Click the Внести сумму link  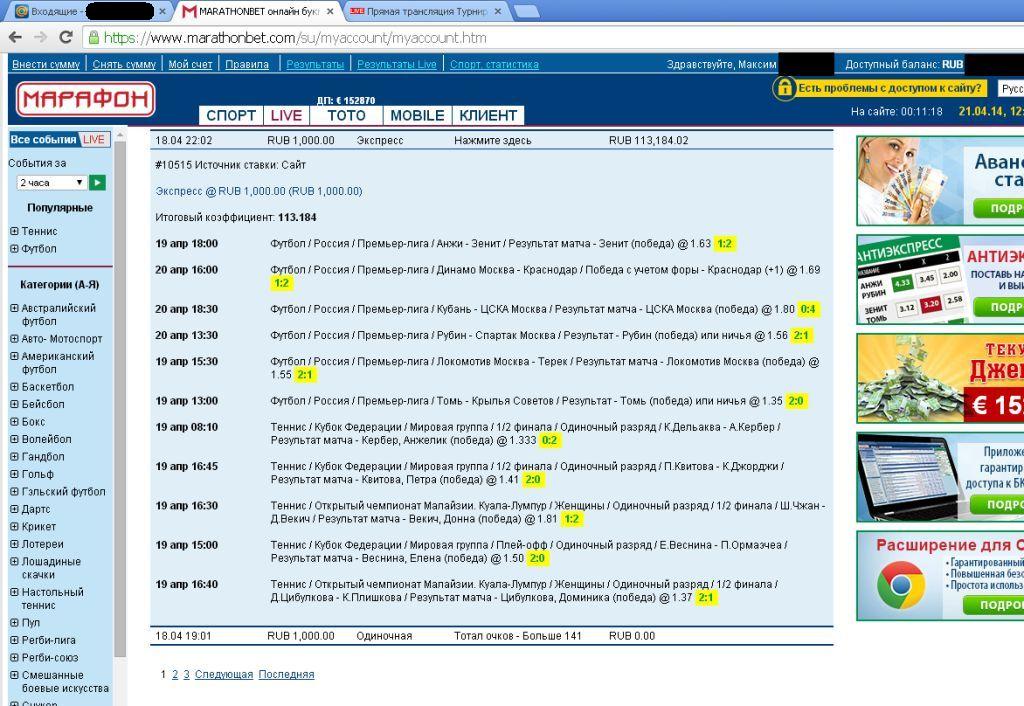46,64
